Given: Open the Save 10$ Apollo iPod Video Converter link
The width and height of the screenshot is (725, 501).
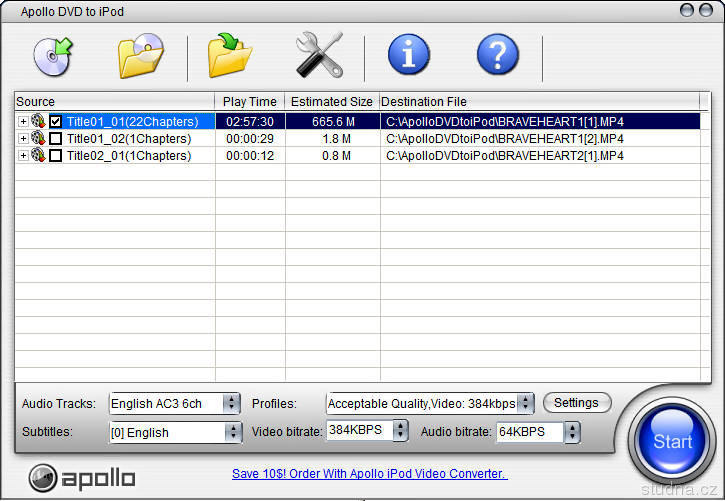Looking at the screenshot, I should click(369, 474).
